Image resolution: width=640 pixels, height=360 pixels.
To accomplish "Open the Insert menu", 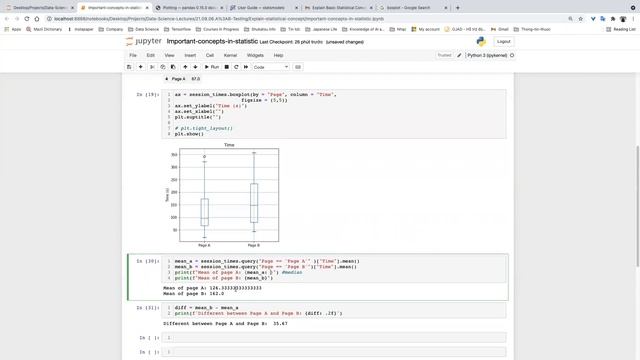I will click(x=190, y=55).
